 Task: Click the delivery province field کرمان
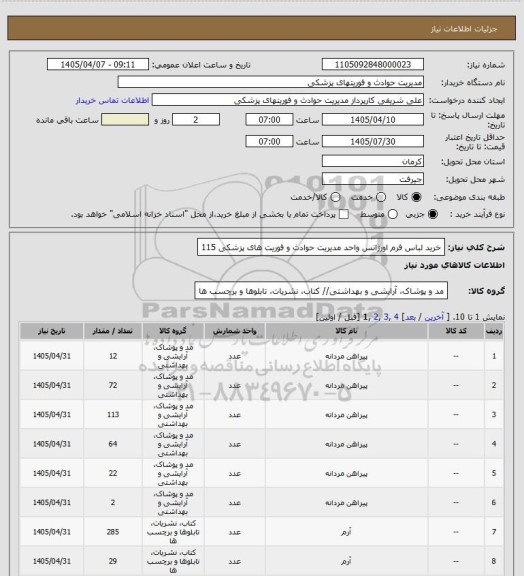point(373,161)
